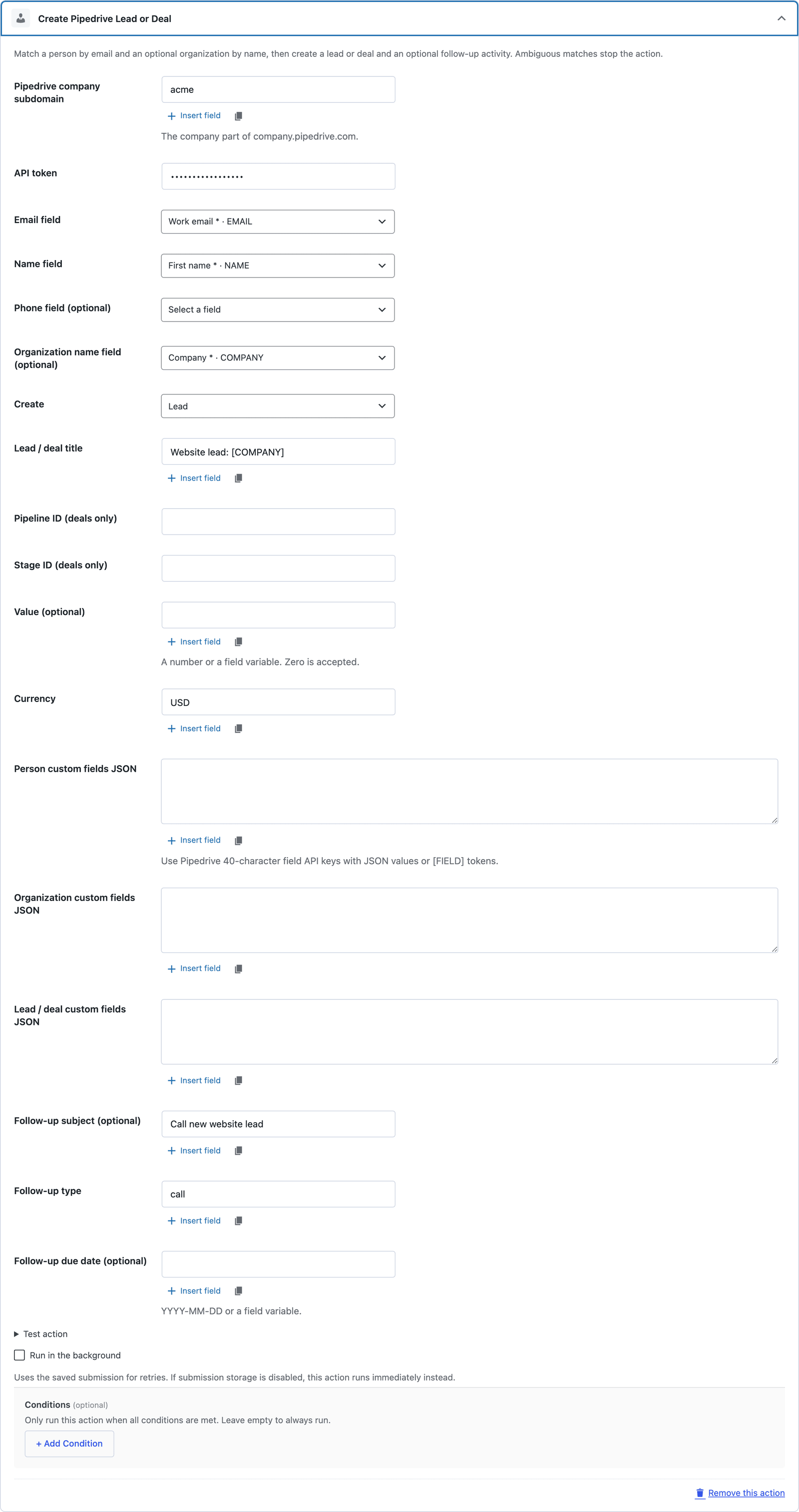Click the Follow-up due date (optional) input

click(x=278, y=1264)
